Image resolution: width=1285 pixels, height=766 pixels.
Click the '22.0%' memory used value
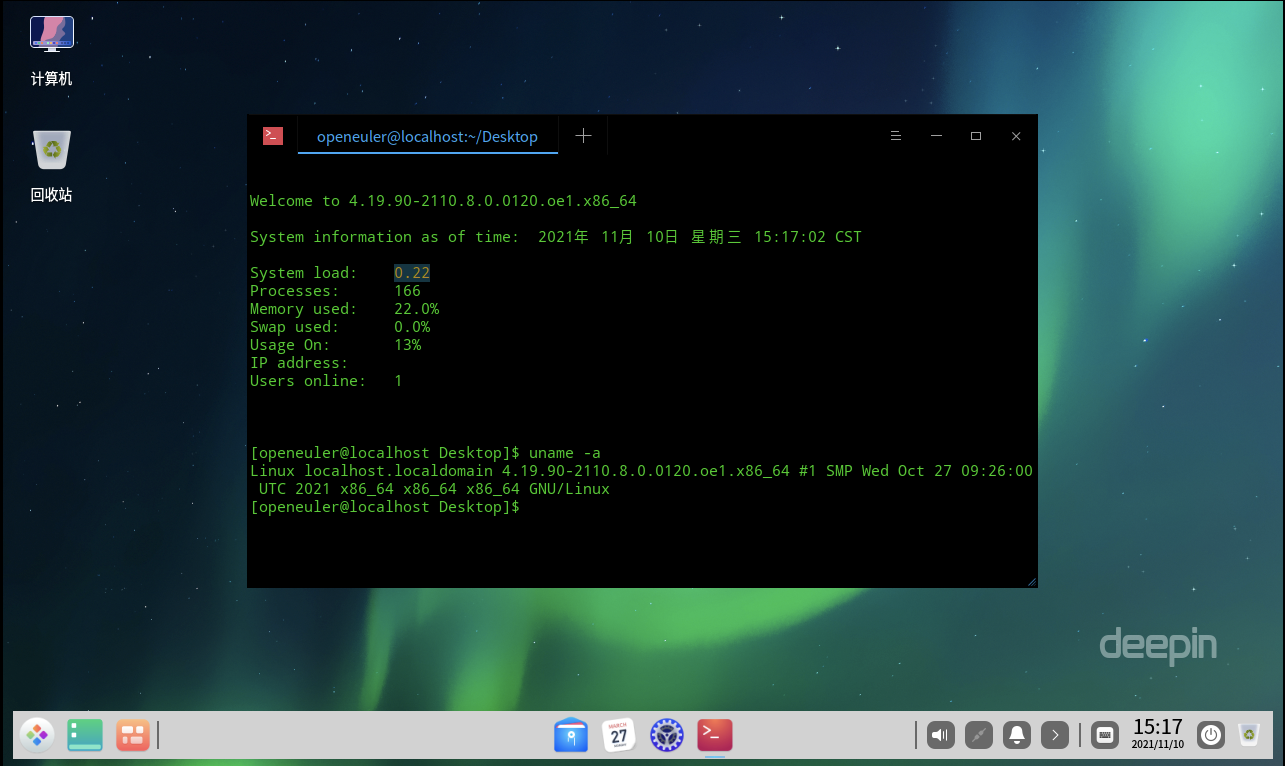click(x=417, y=309)
